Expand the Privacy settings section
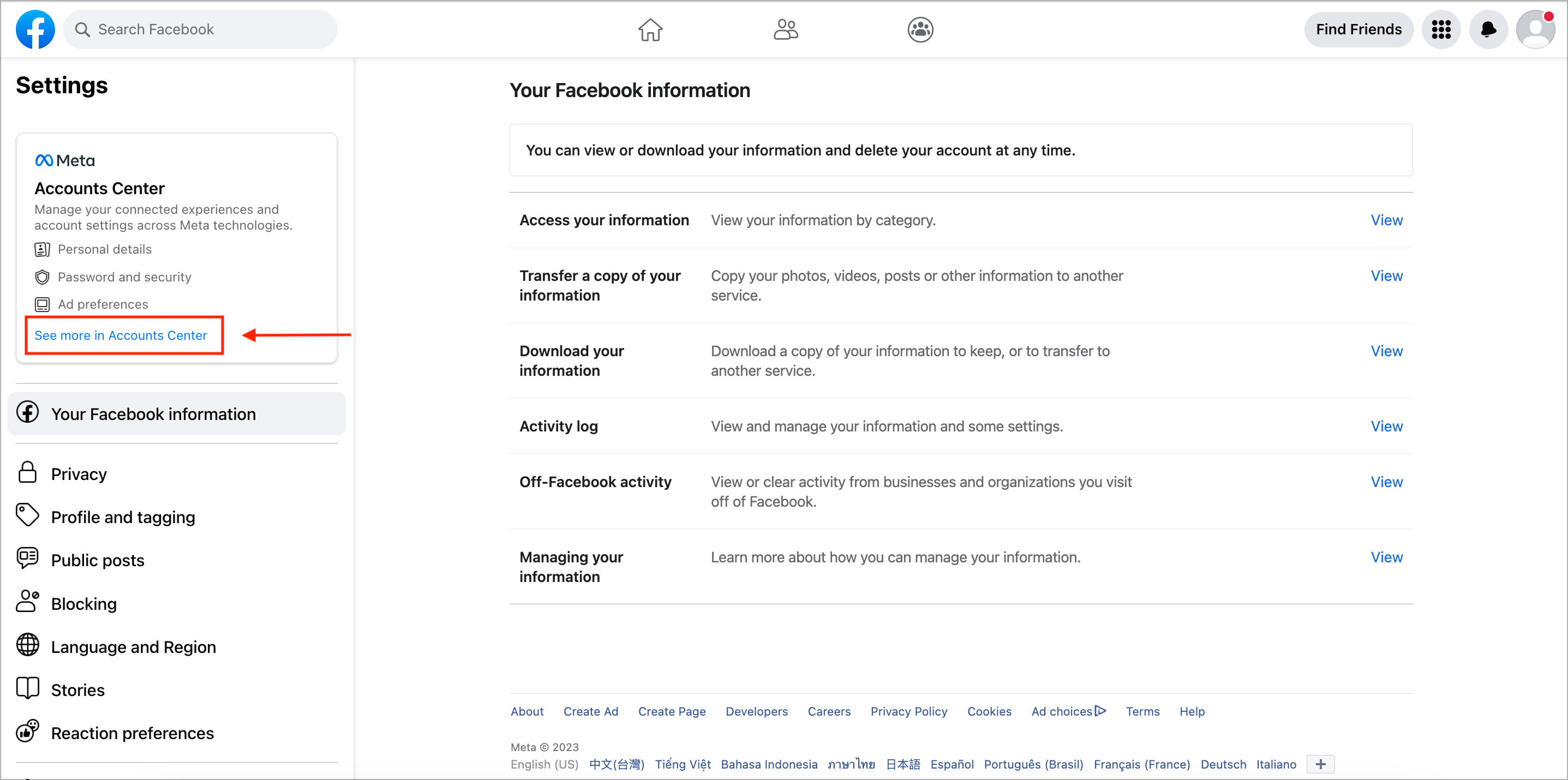1568x780 pixels. click(80, 473)
